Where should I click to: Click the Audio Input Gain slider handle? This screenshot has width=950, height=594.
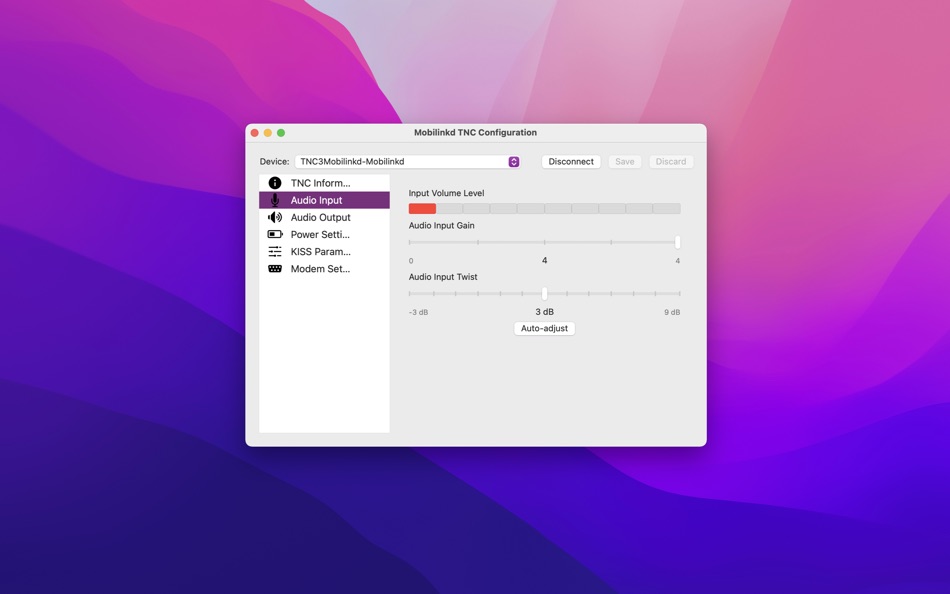676,242
